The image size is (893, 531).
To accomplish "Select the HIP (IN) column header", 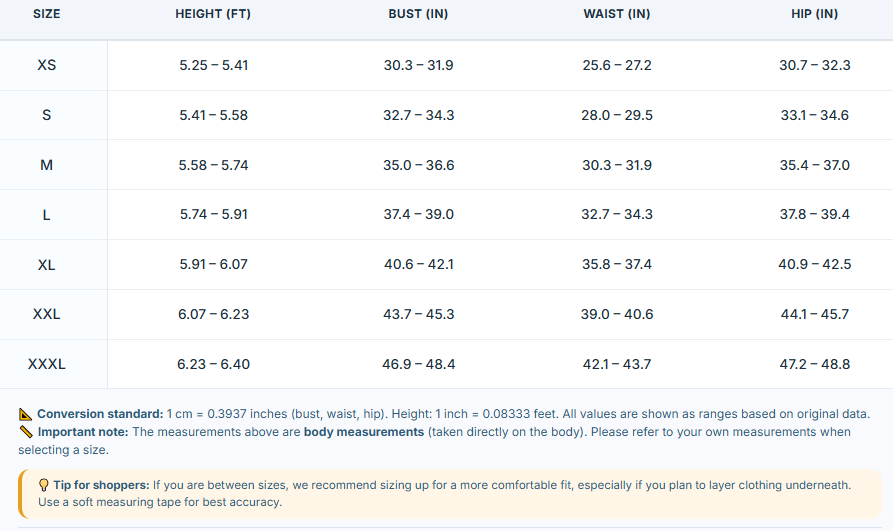I will (x=814, y=14).
